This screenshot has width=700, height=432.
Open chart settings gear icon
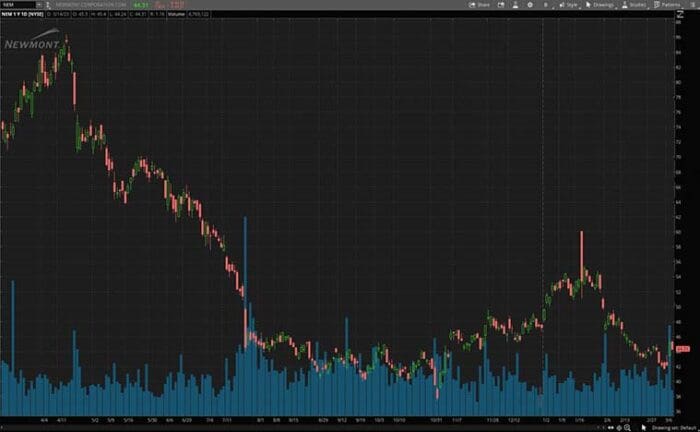pyautogui.click(x=530, y=5)
